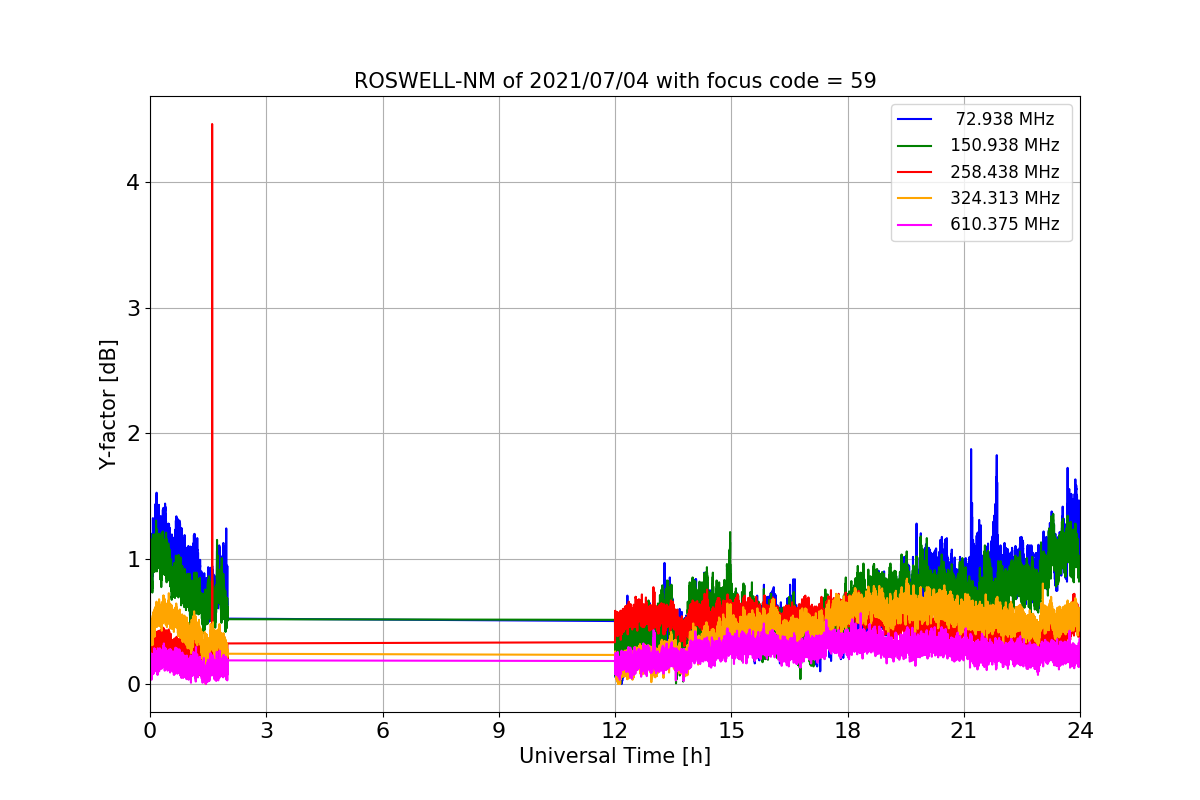Click the tall red spike peak
1200x800 pixels.
coord(212,125)
